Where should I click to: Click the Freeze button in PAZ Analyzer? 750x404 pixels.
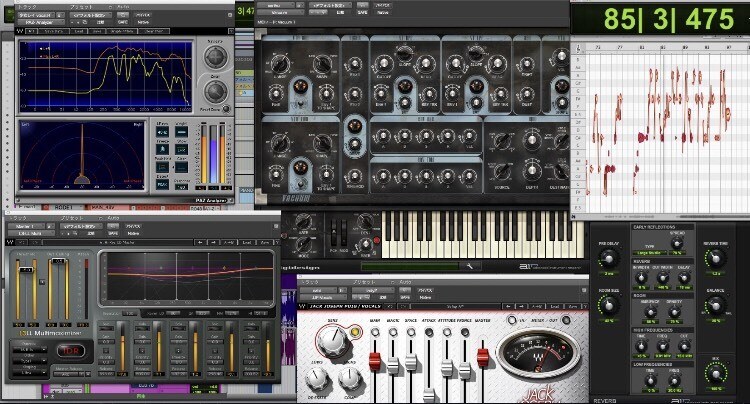[163, 150]
